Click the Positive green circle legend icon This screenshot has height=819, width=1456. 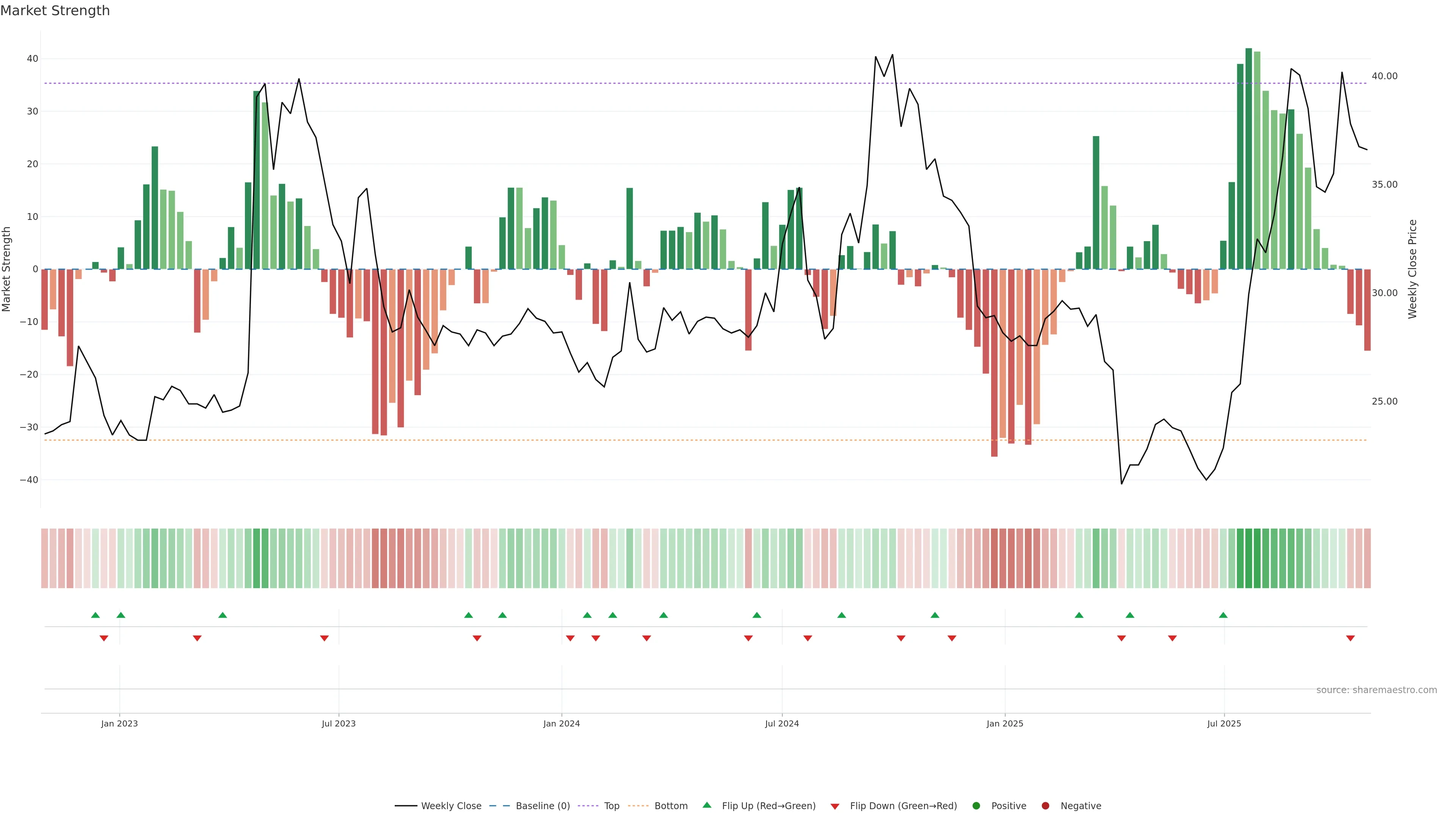[x=976, y=805]
